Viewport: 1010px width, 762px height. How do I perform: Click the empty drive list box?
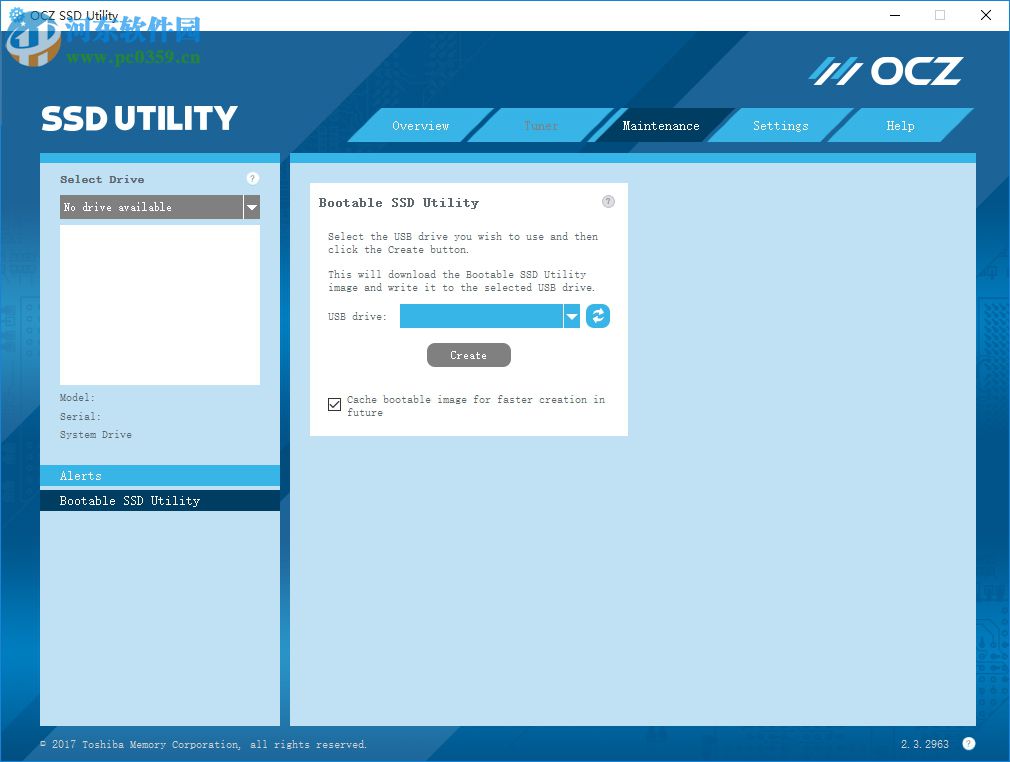[160, 305]
